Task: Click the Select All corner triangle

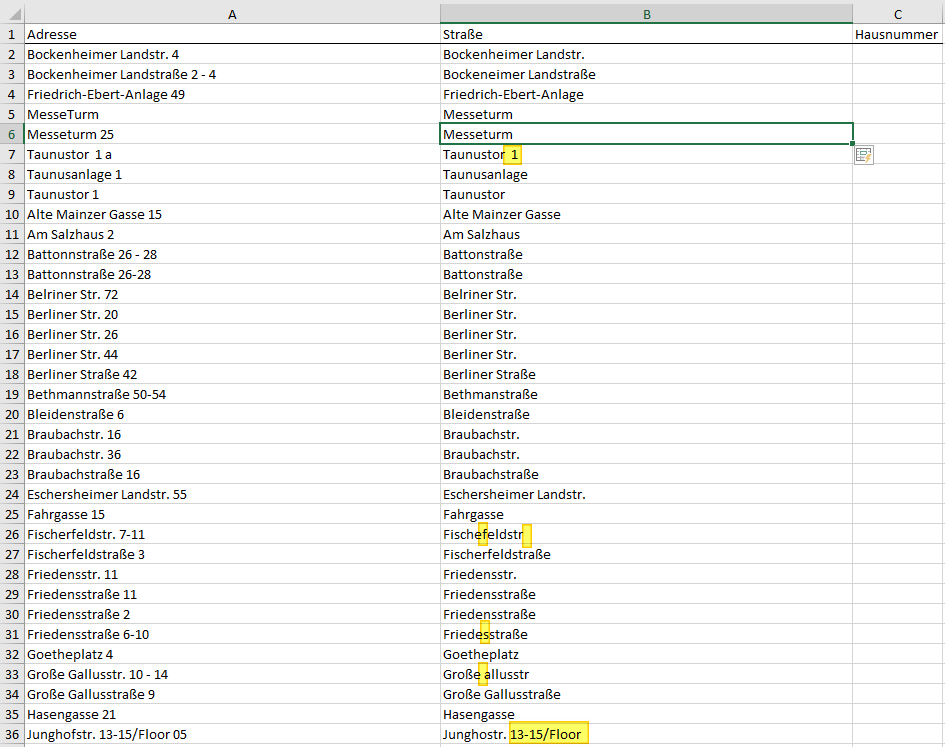Action: 12,14
